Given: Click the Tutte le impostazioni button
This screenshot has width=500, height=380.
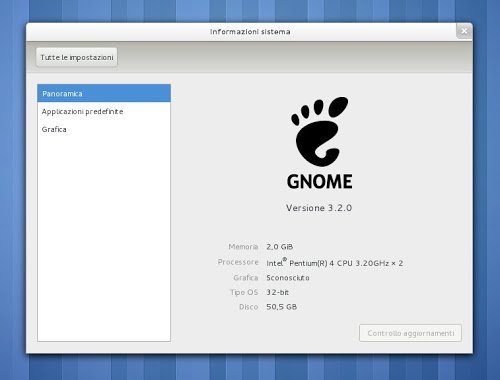Looking at the screenshot, I should [x=77, y=57].
